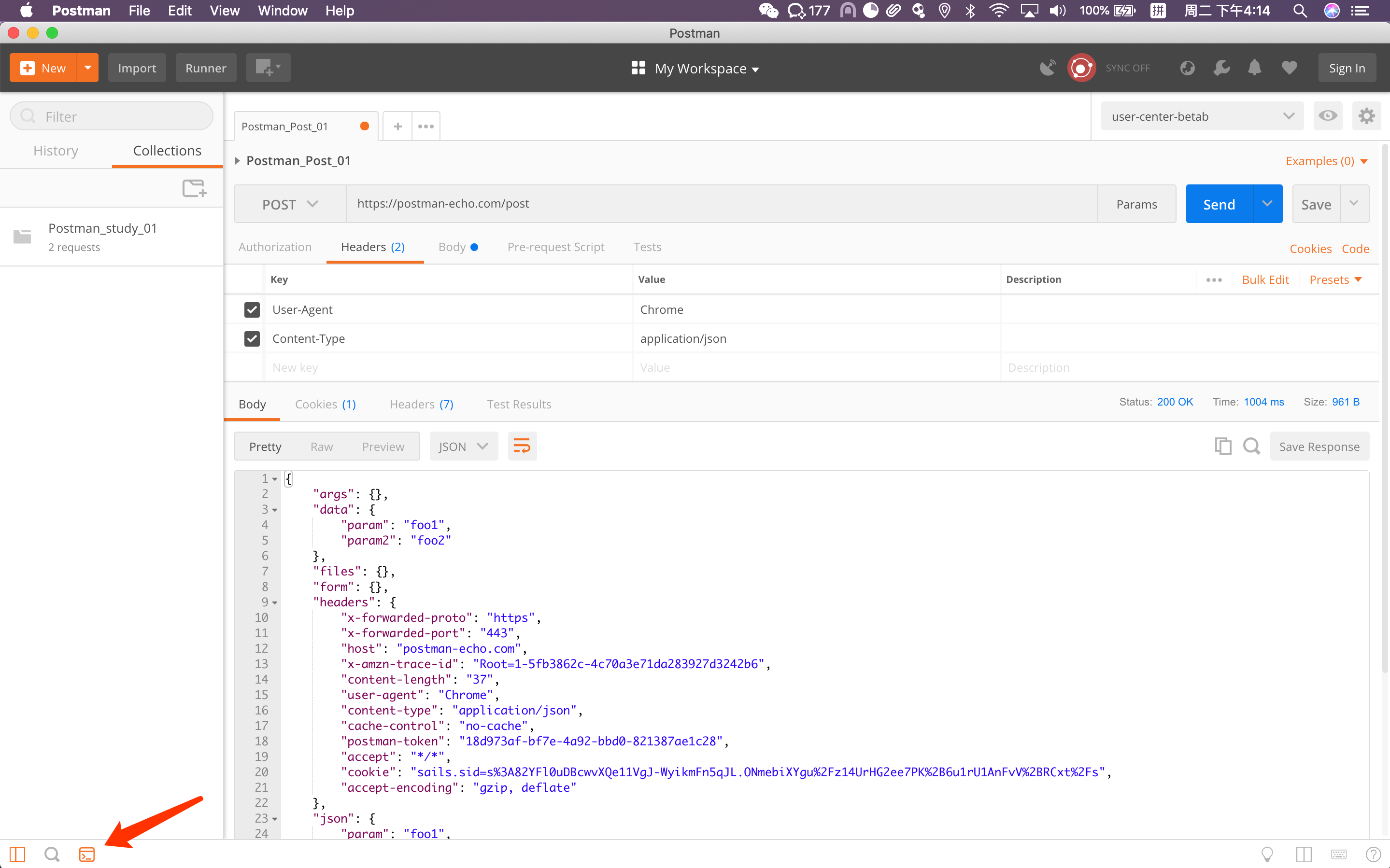Open the user-center-betab environment dropdown
Image resolution: width=1390 pixels, height=868 pixels.
point(1202,116)
